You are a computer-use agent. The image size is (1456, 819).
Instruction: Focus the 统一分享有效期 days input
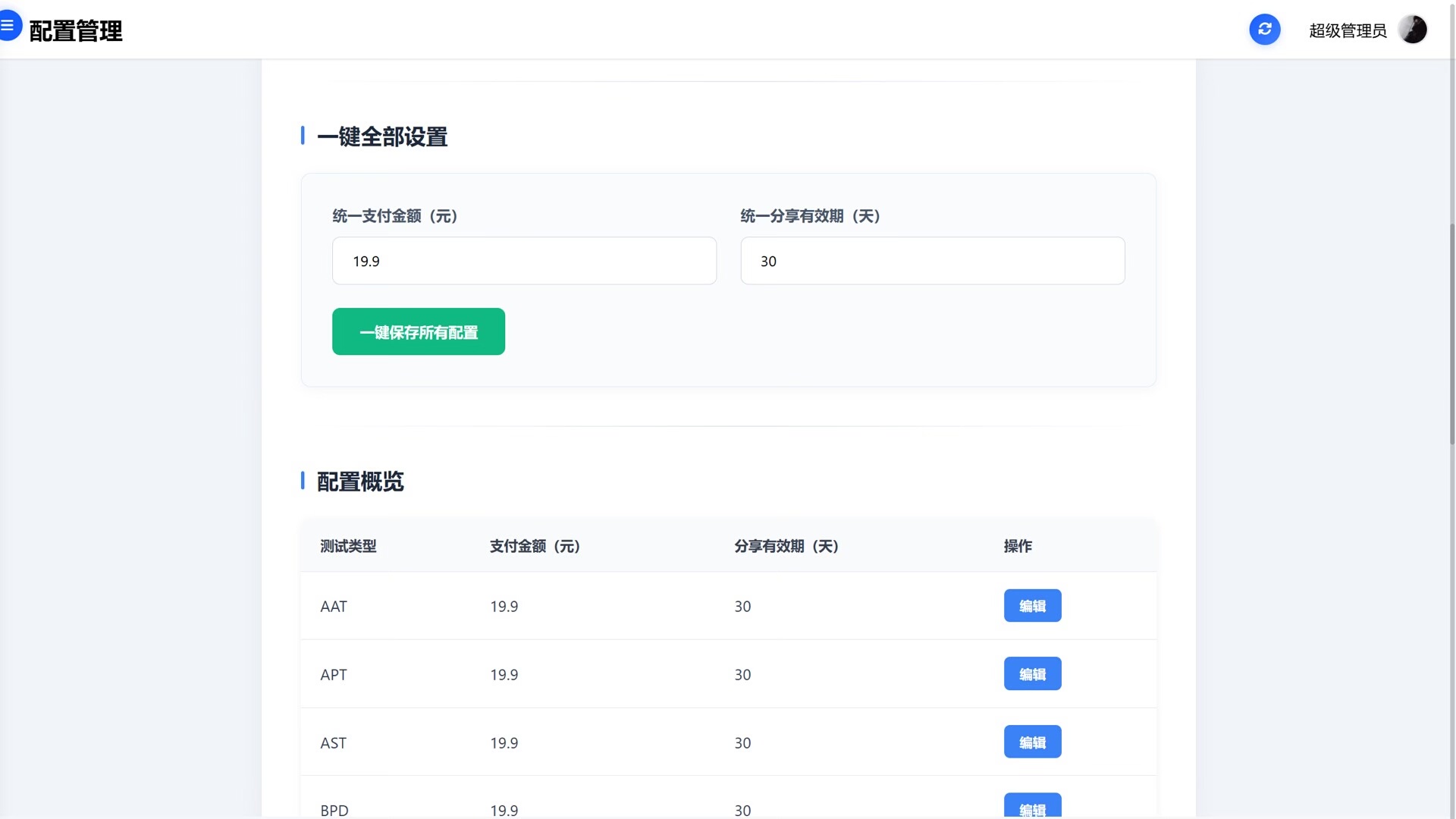[x=932, y=261]
